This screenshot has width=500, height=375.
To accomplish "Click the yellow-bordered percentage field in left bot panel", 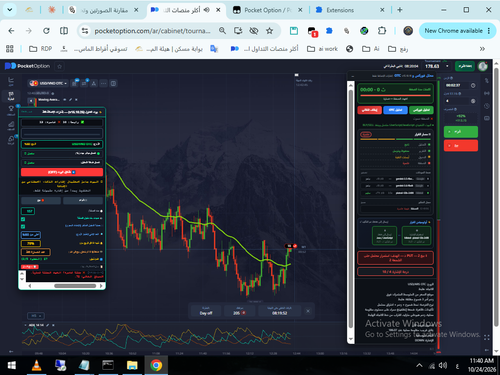I will [x=31, y=243].
